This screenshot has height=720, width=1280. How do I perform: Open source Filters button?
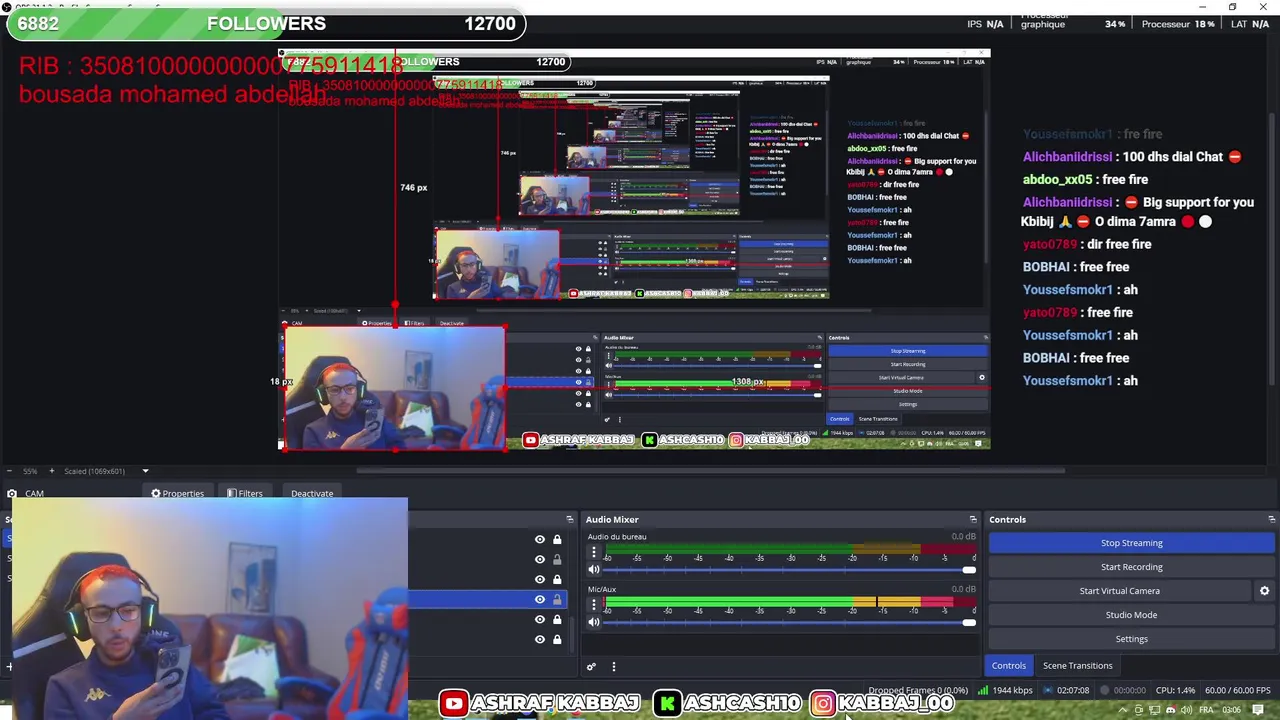[x=245, y=493]
